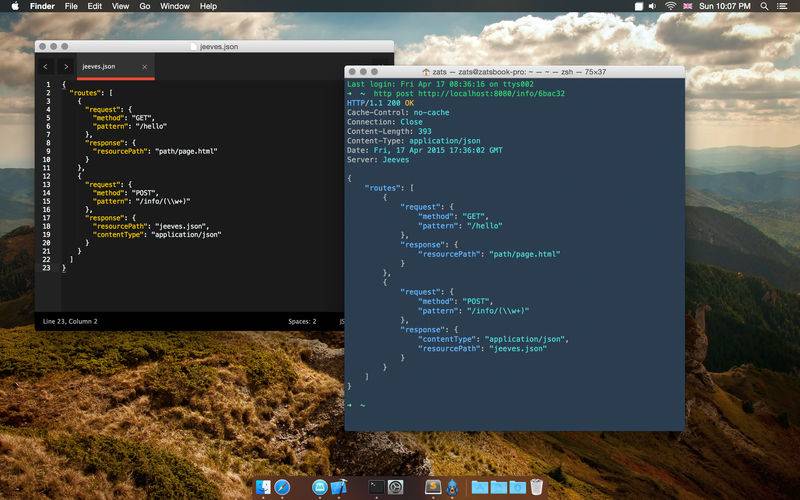This screenshot has height=500, width=800.
Task: Open Sublime Text from the Dock
Action: (433, 487)
